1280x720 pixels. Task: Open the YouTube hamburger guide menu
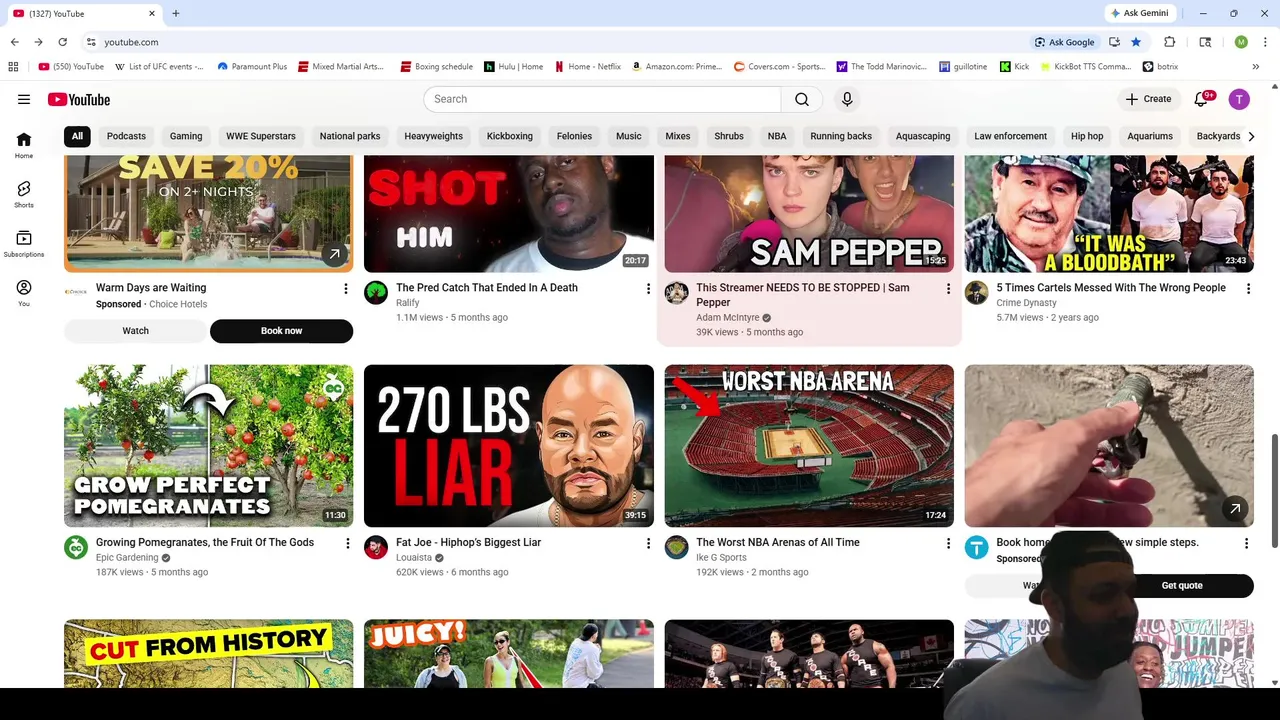pos(24,99)
